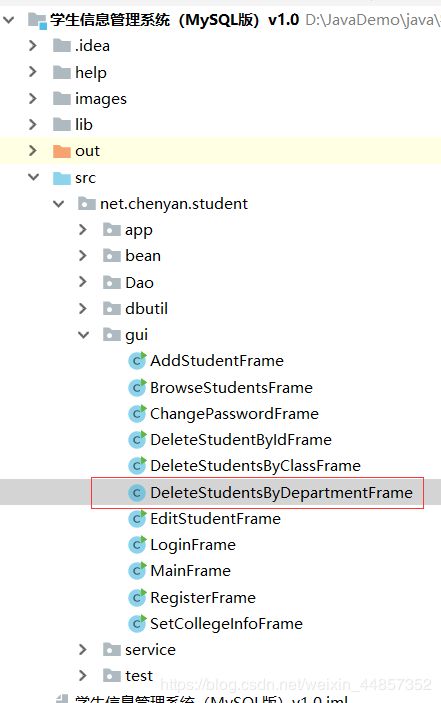Screen dimensions: 441x703
Task: Click the service package icon
Action: point(112,649)
